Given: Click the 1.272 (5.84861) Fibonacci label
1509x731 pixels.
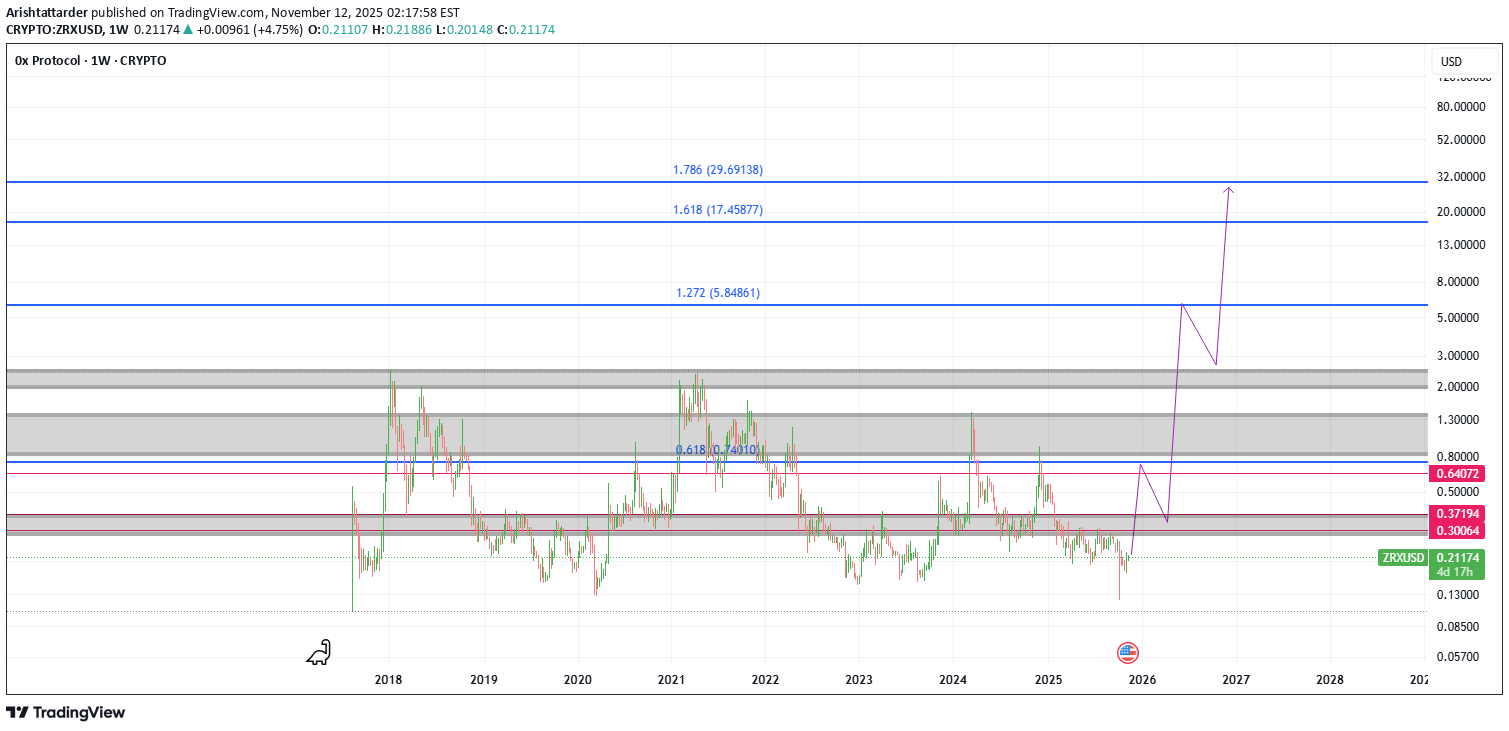Looking at the screenshot, I should (718, 293).
